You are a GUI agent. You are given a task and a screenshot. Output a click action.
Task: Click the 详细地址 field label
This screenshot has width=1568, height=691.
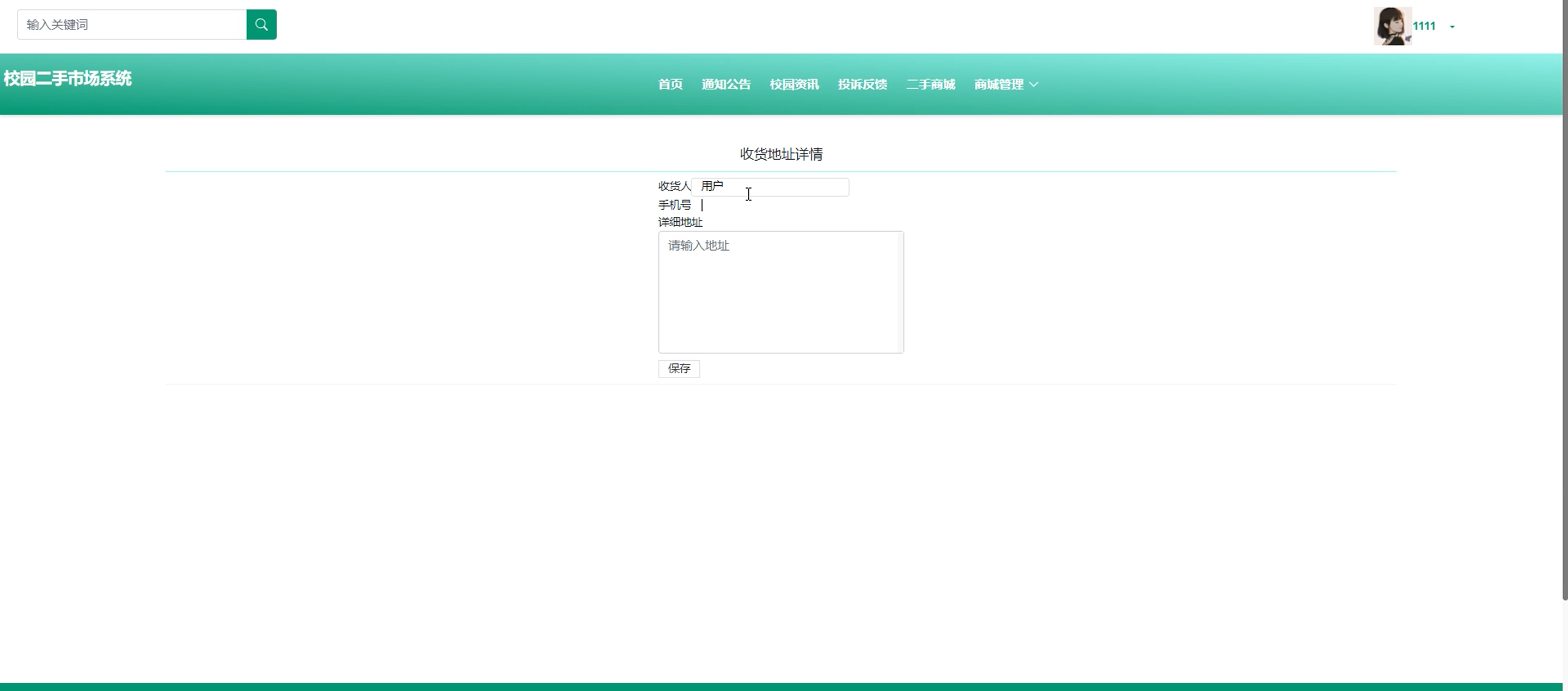(680, 222)
